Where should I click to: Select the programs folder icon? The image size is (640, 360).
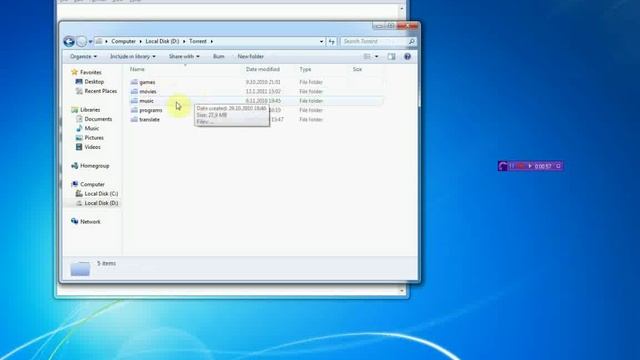click(x=134, y=110)
